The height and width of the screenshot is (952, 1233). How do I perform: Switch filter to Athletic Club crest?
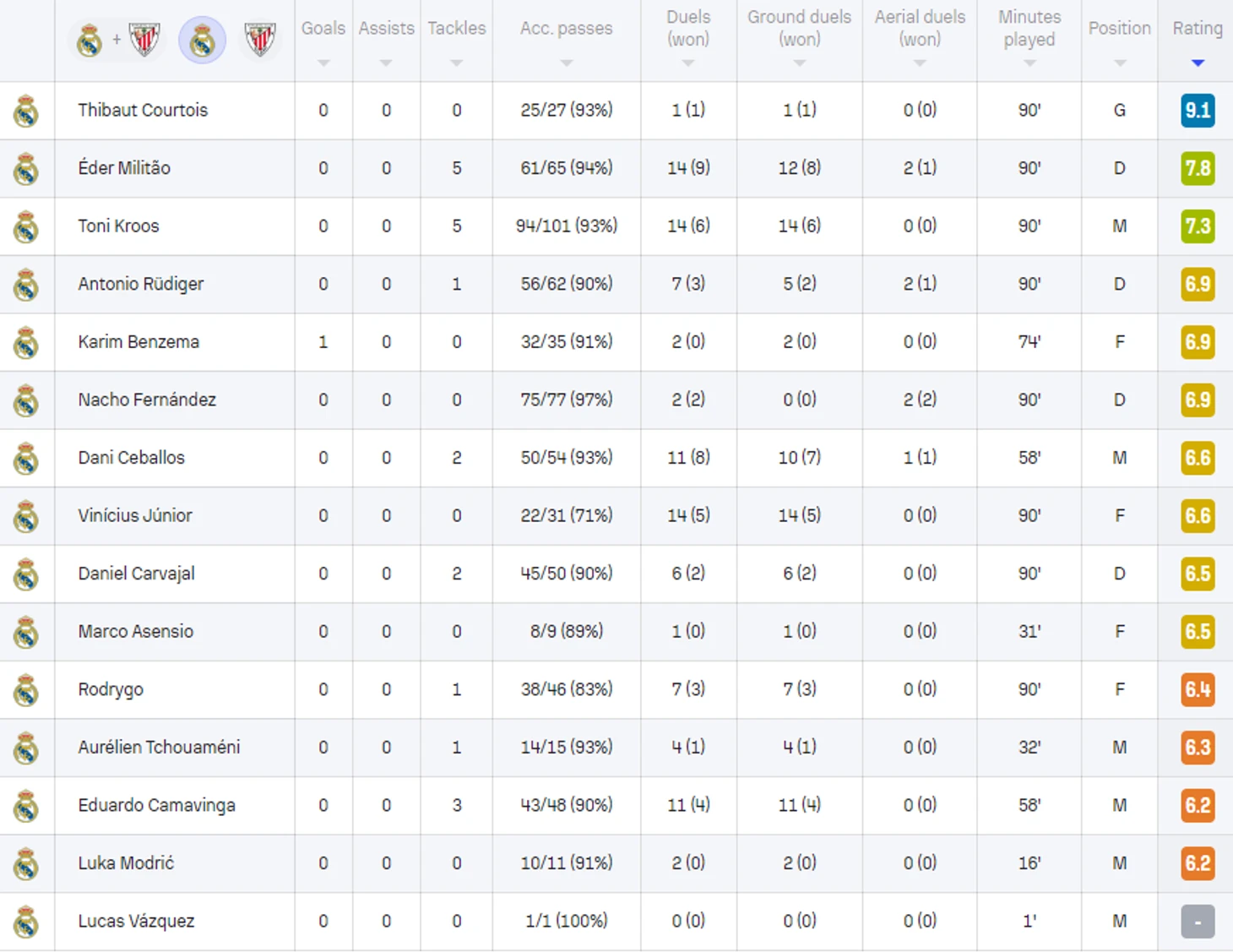pyautogui.click(x=260, y=40)
